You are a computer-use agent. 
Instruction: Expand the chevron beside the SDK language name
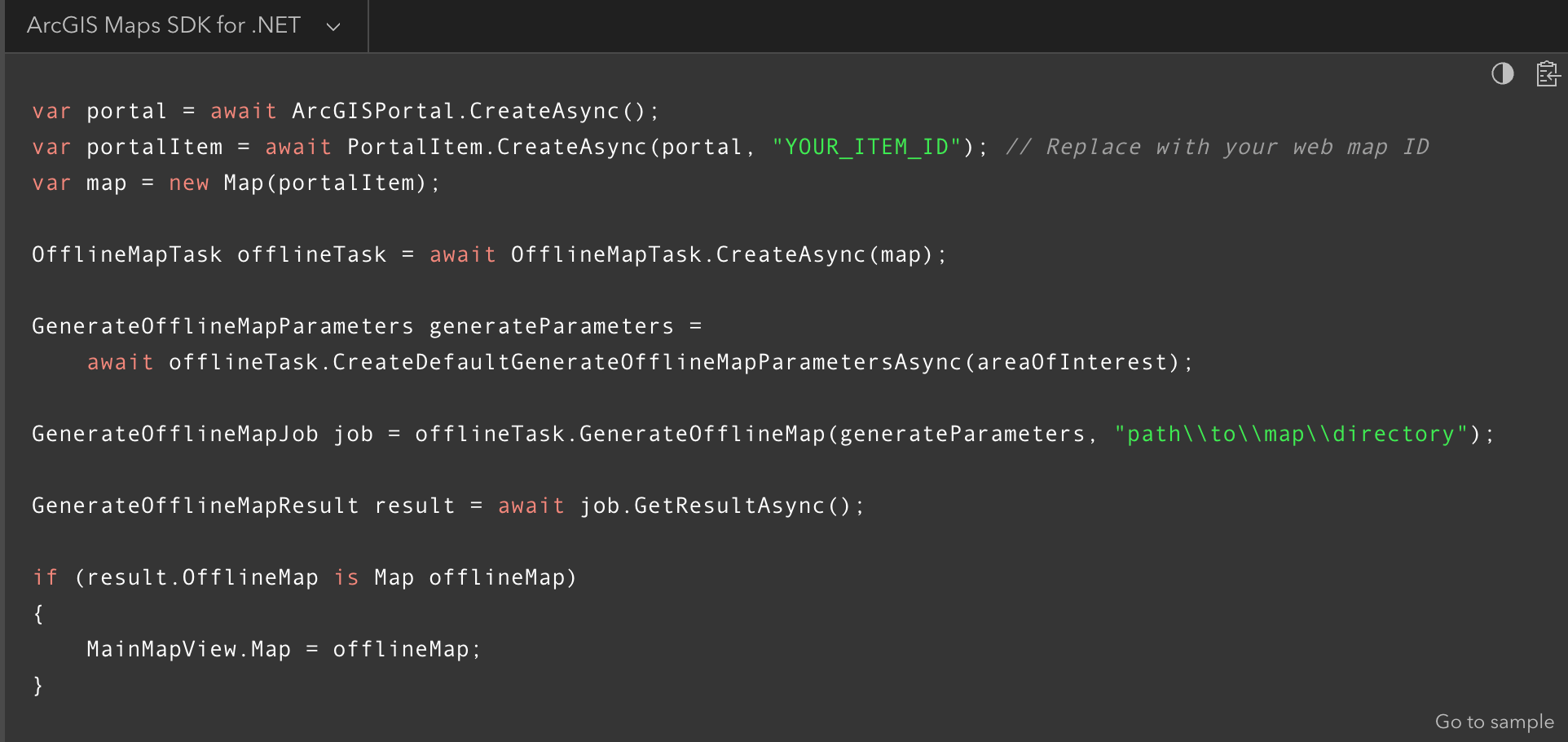pyautogui.click(x=333, y=27)
